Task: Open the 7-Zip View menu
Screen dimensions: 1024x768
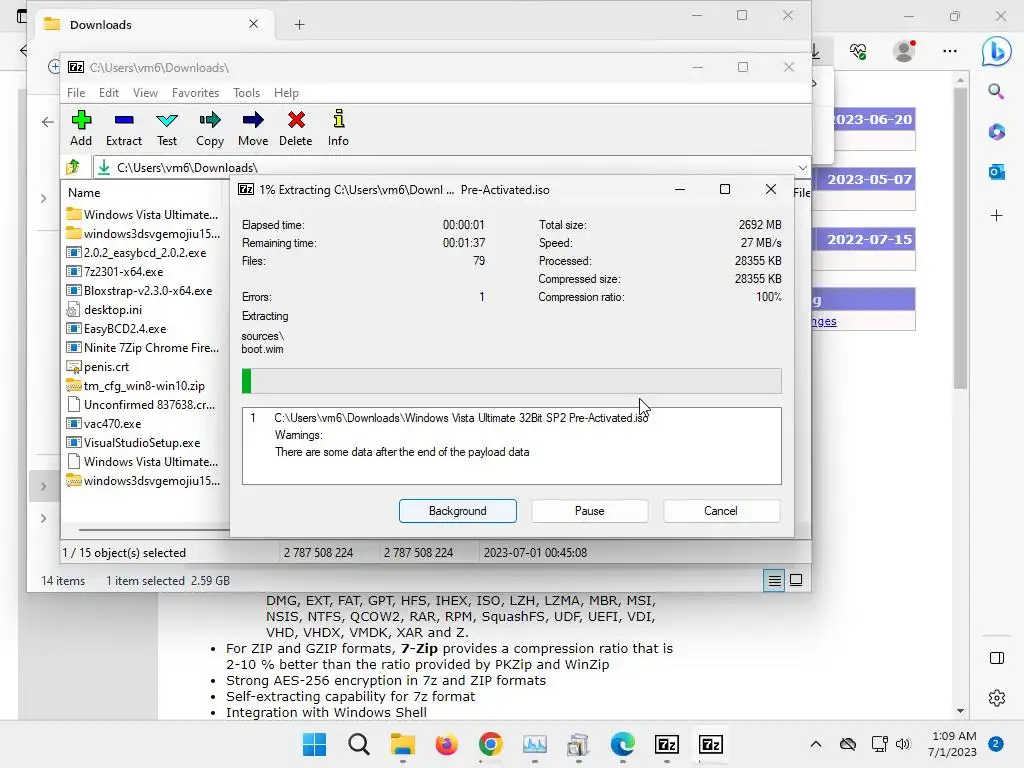Action: tap(145, 93)
